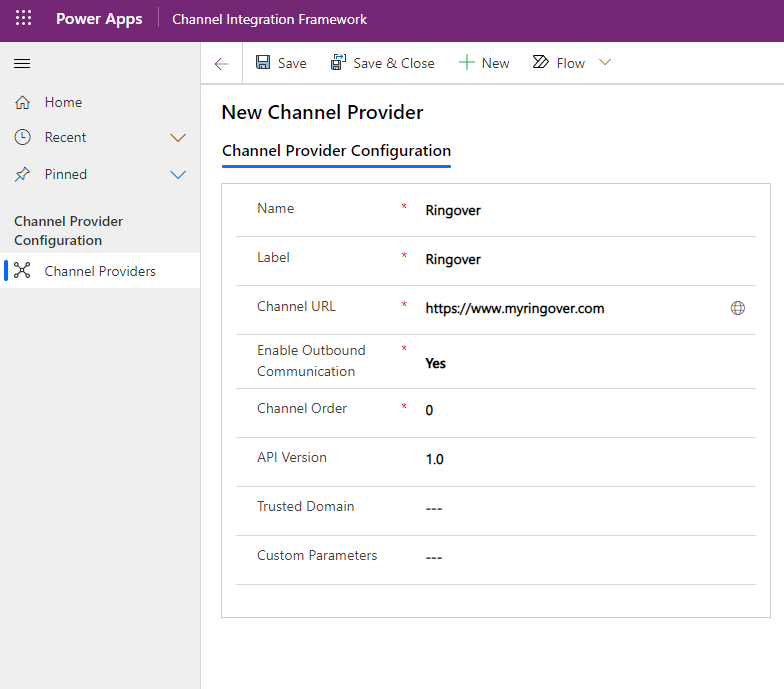Click the Enable Outbound Communication label
This screenshot has width=784, height=689.
pos(311,360)
